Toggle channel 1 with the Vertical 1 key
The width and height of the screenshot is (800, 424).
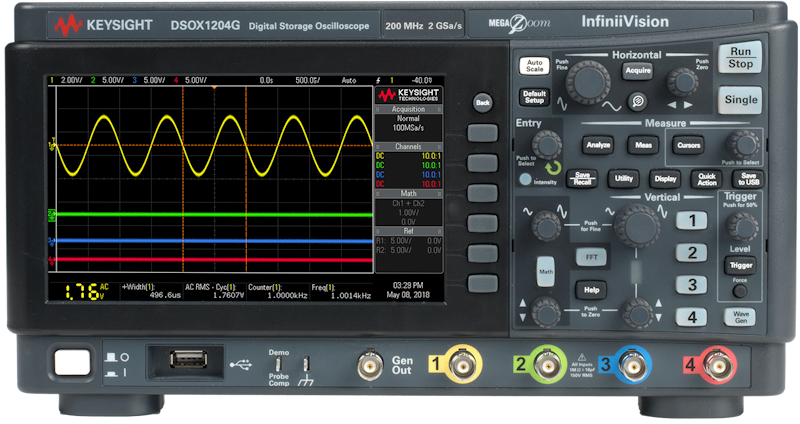692,220
